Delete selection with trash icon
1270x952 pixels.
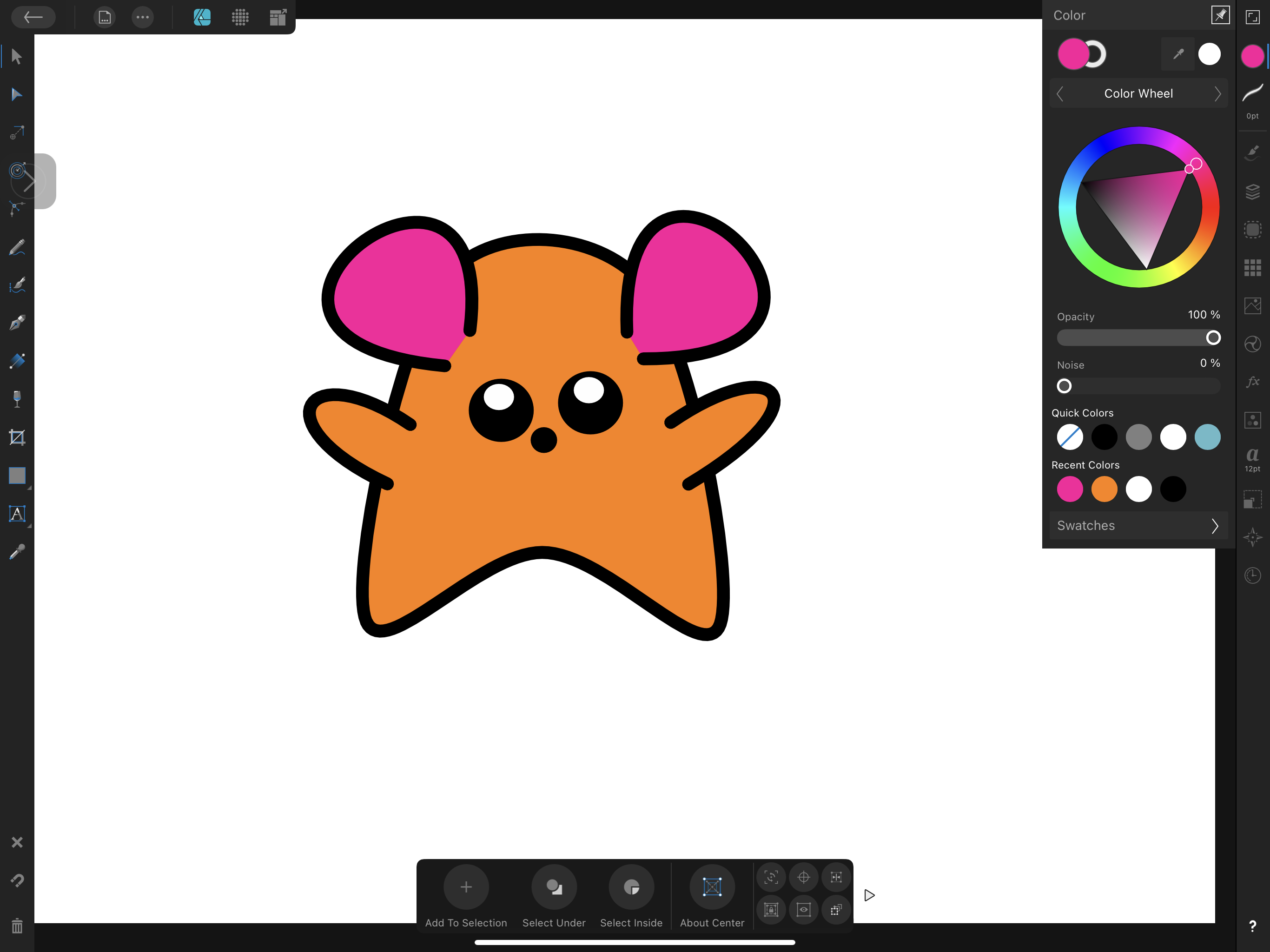(17, 926)
